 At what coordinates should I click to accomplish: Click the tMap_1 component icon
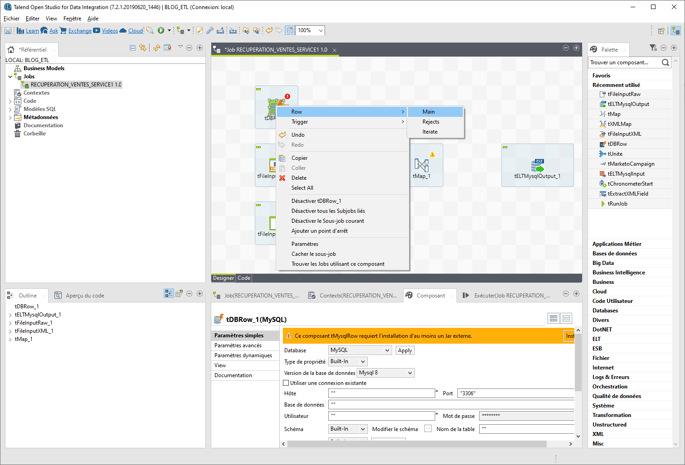point(421,165)
